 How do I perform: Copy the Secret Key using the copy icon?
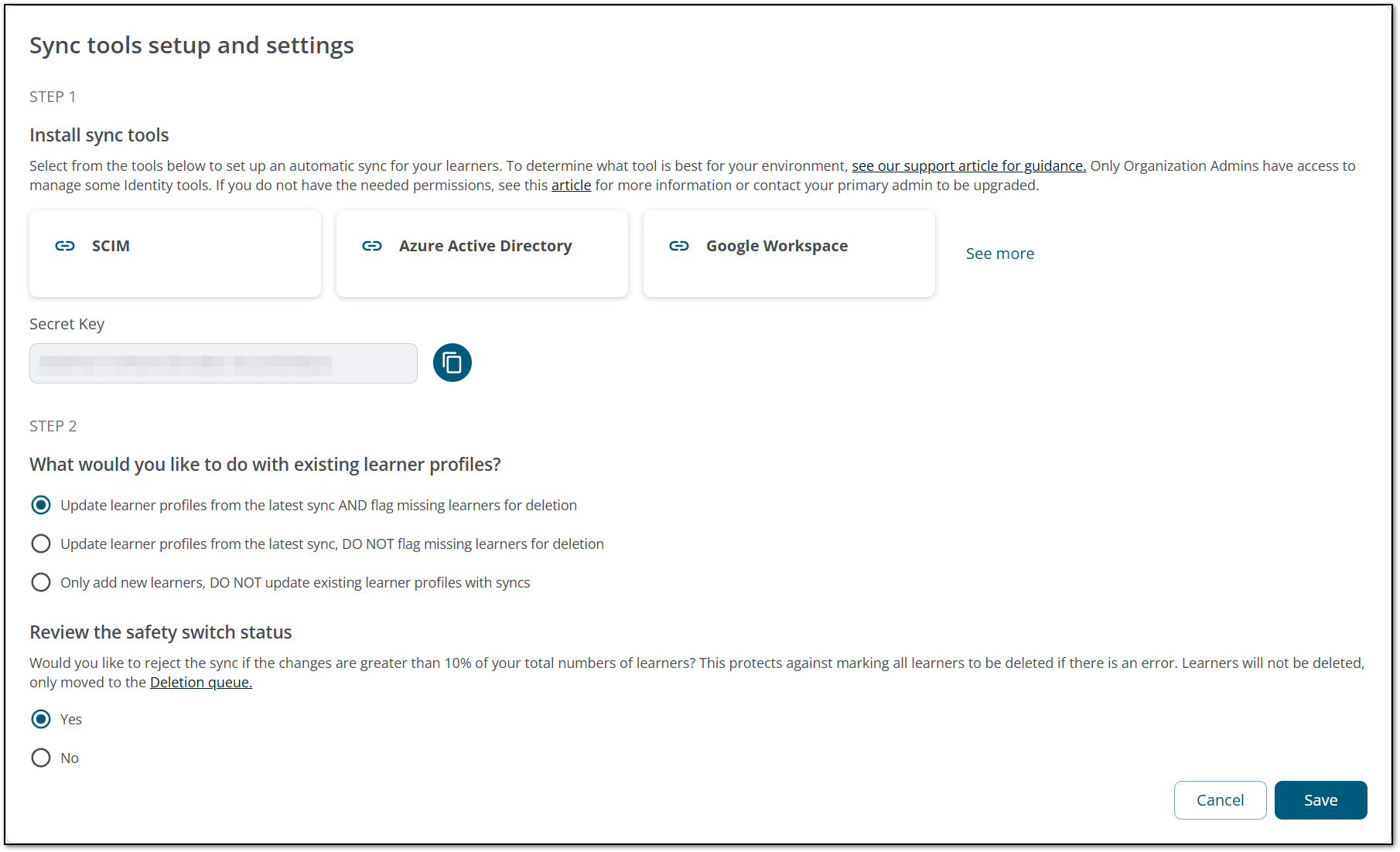[x=452, y=363]
